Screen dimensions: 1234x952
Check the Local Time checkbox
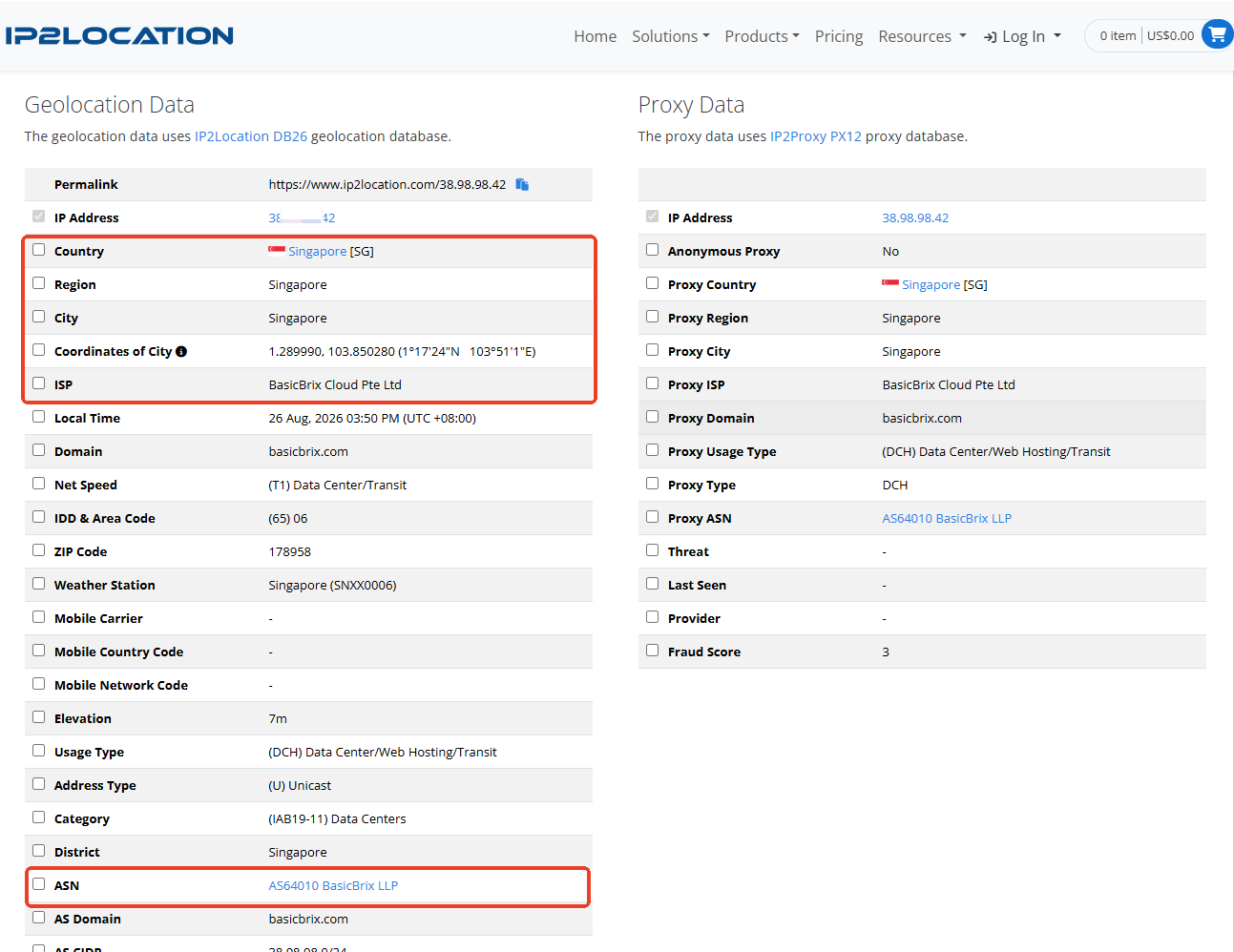coord(39,417)
